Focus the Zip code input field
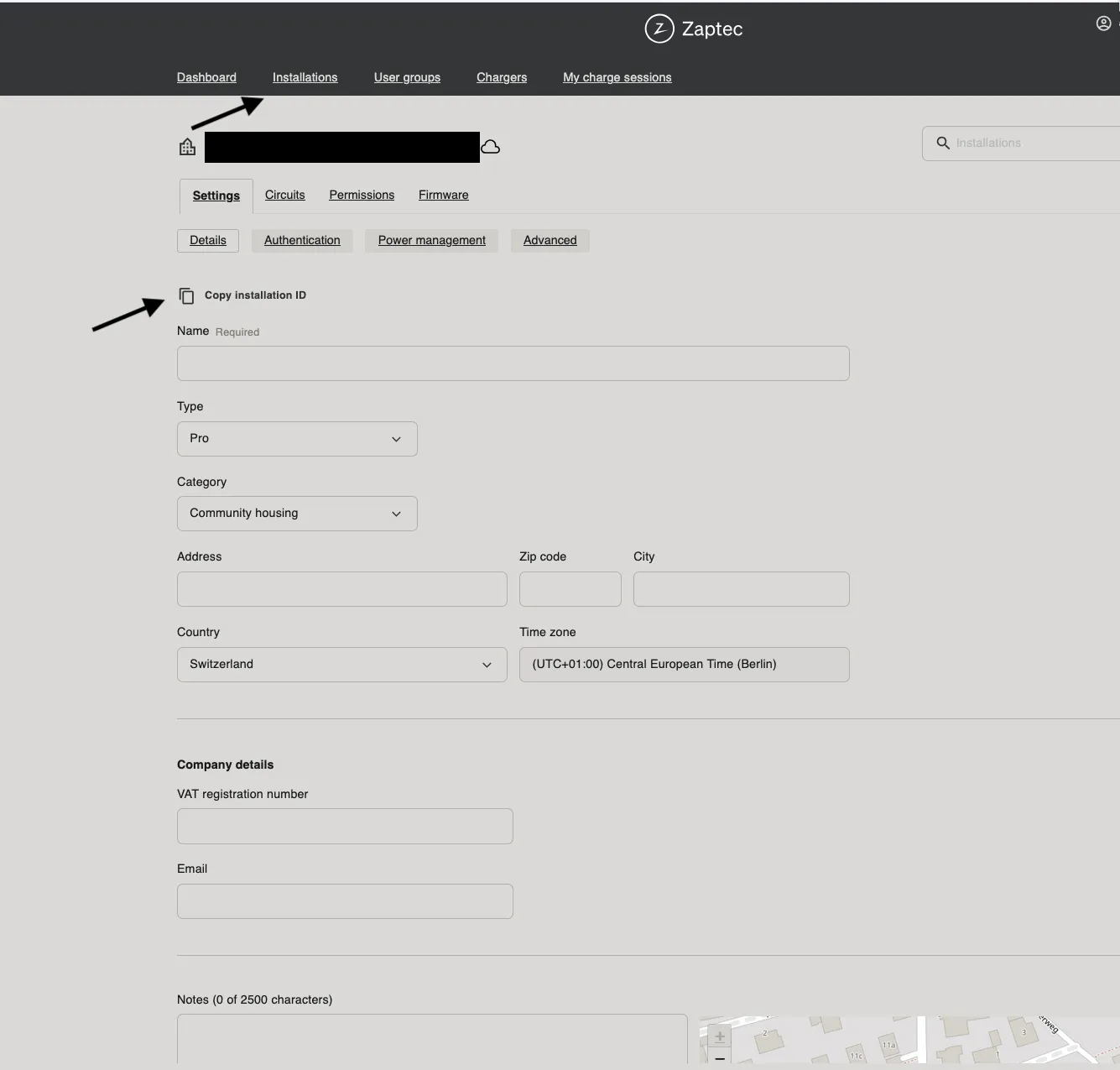The width and height of the screenshot is (1120, 1070). click(570, 589)
